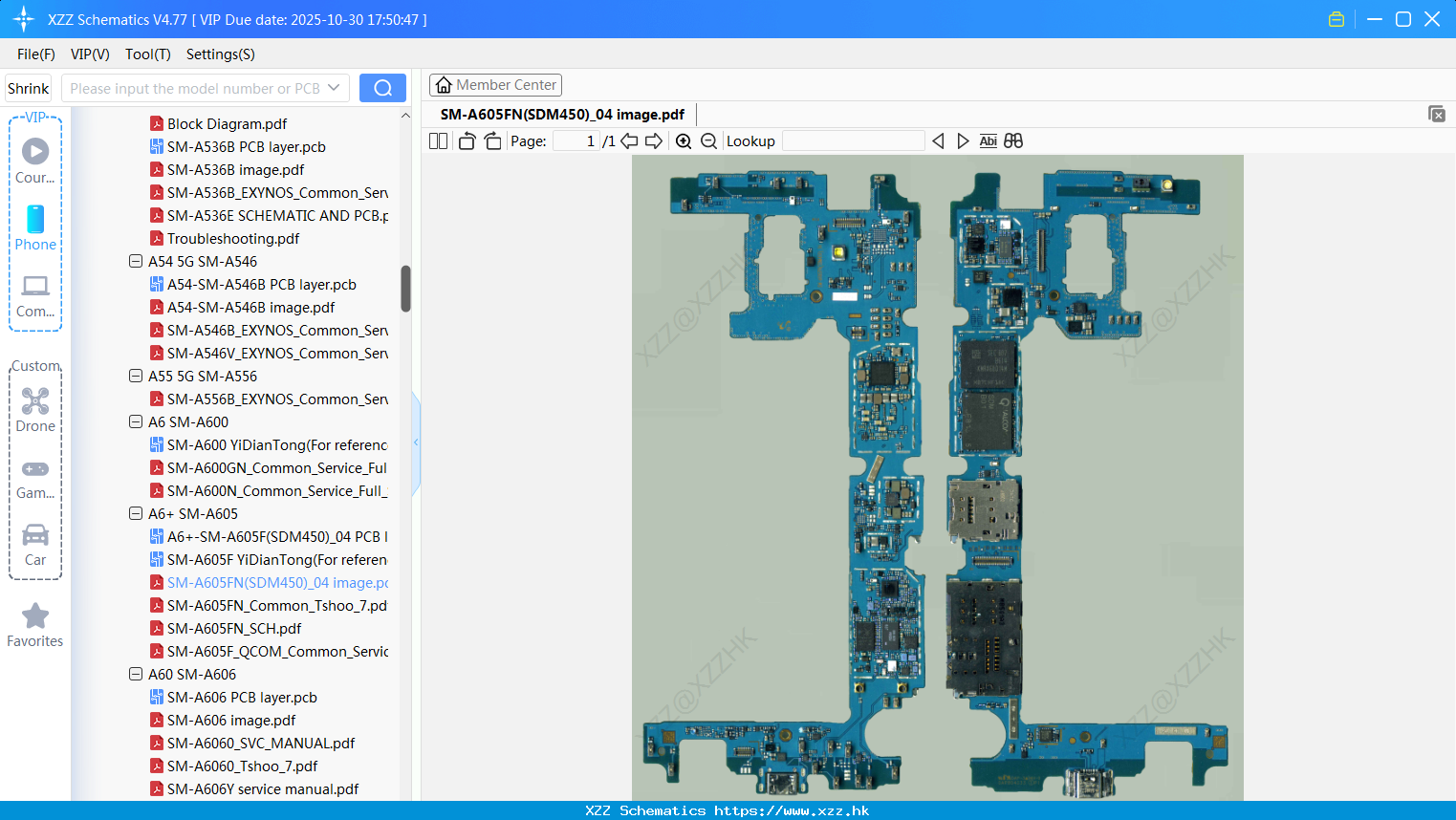Viewport: 1456px width, 820px height.
Task: Open the Courses section in sidebar
Action: 35,161
